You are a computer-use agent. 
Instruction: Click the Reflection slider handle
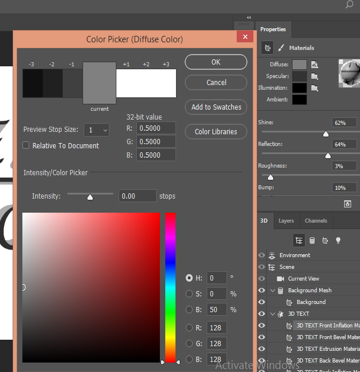click(x=328, y=156)
